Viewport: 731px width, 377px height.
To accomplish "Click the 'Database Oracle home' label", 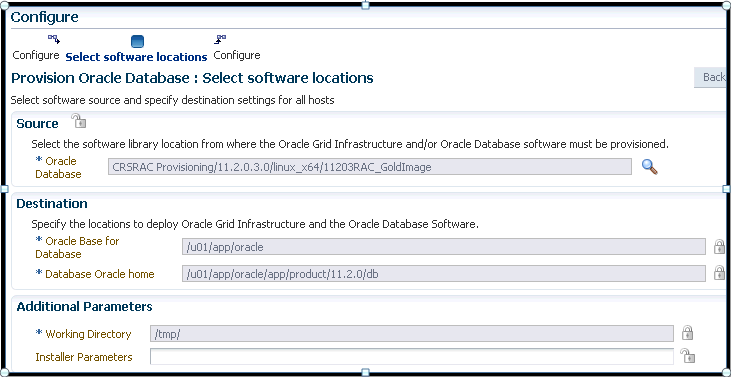I will (100, 274).
